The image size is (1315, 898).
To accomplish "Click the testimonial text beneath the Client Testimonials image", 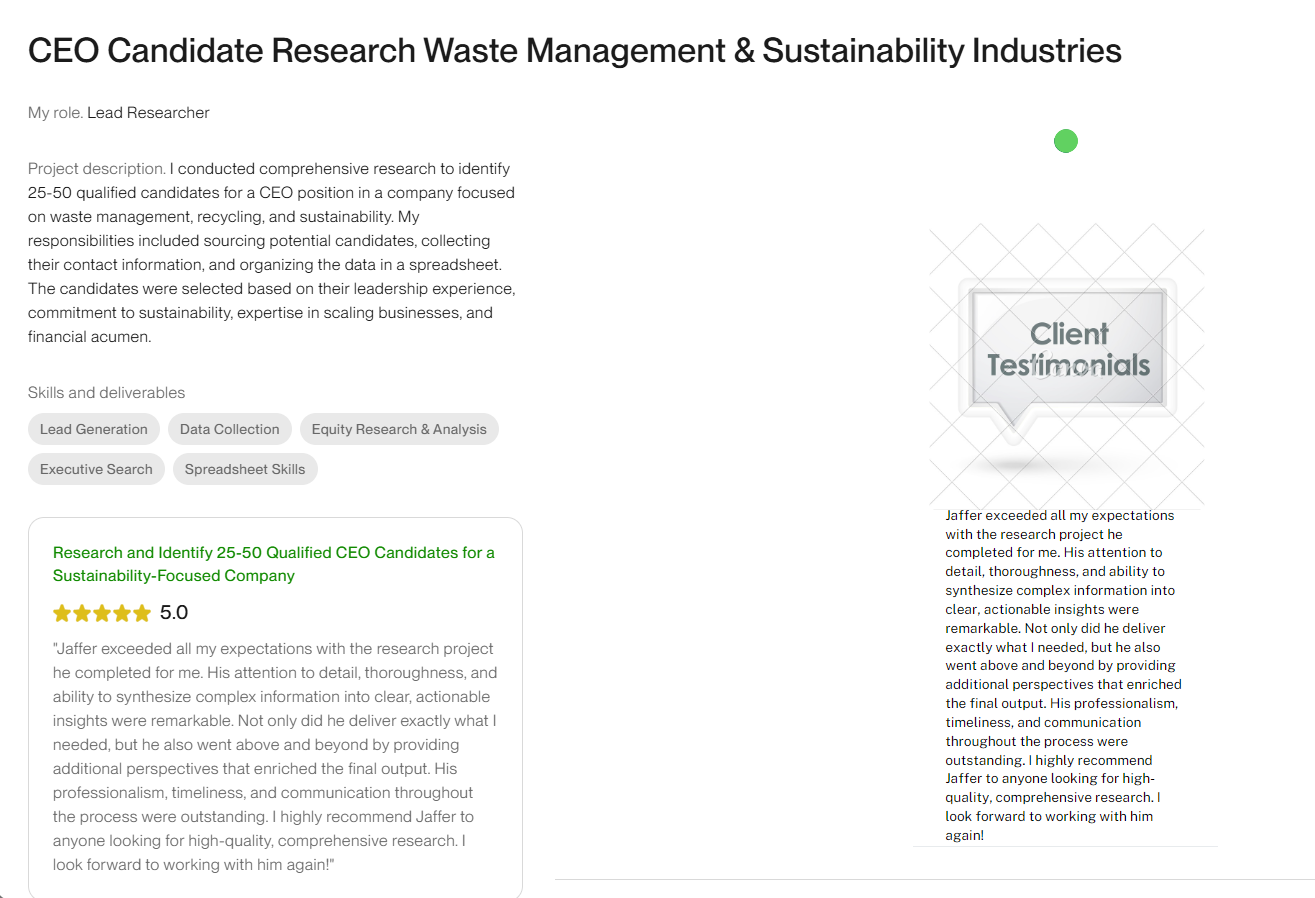I will point(1062,675).
